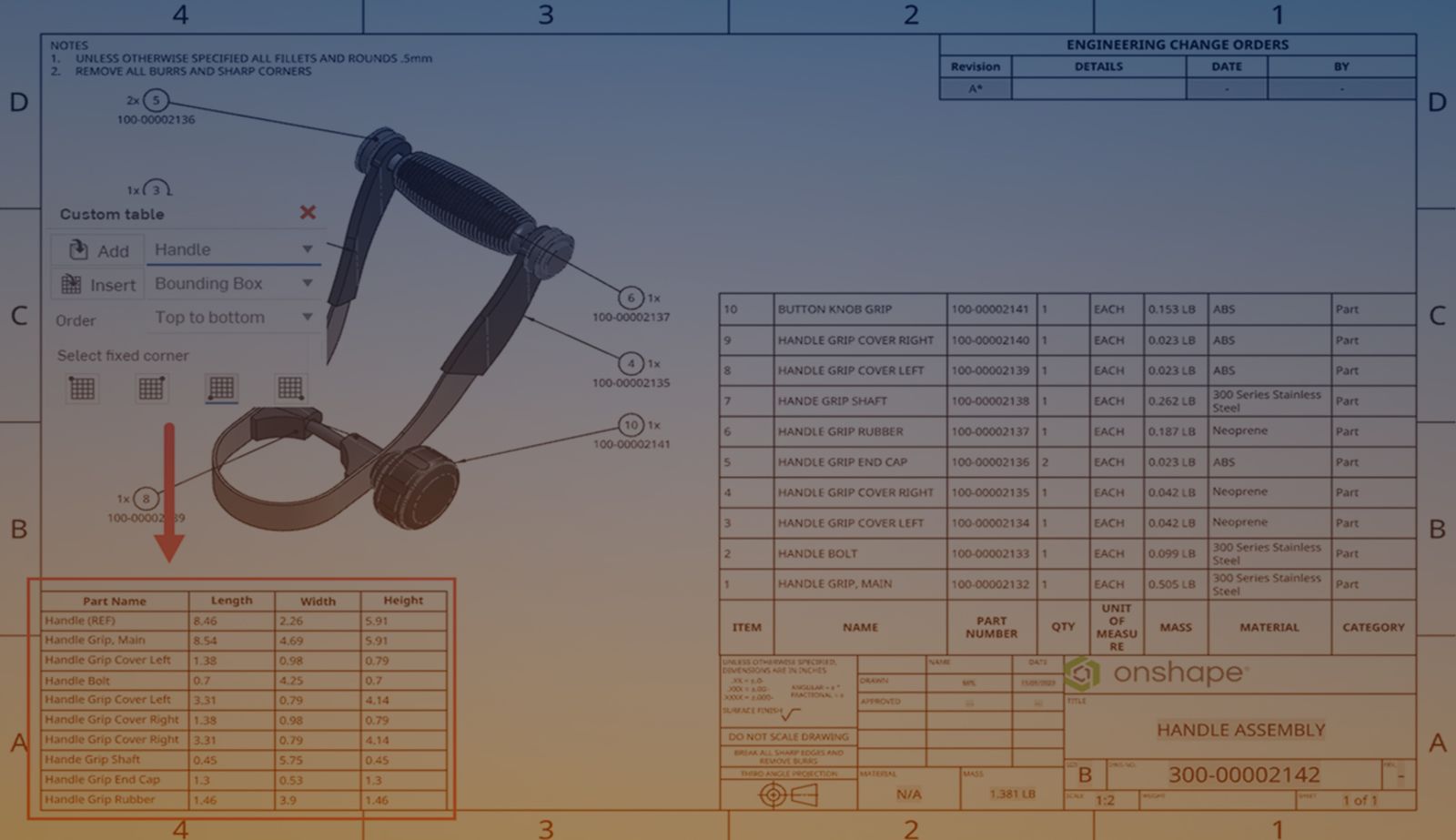Choose bottom-right fixed corner option
Screen dimensions: 1456x840
point(290,389)
